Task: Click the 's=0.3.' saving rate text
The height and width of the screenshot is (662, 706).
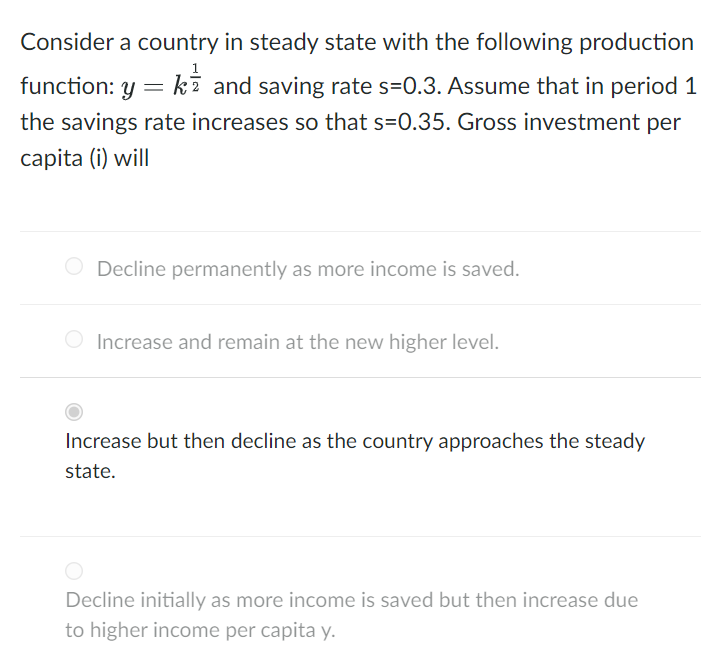Action: pos(409,86)
